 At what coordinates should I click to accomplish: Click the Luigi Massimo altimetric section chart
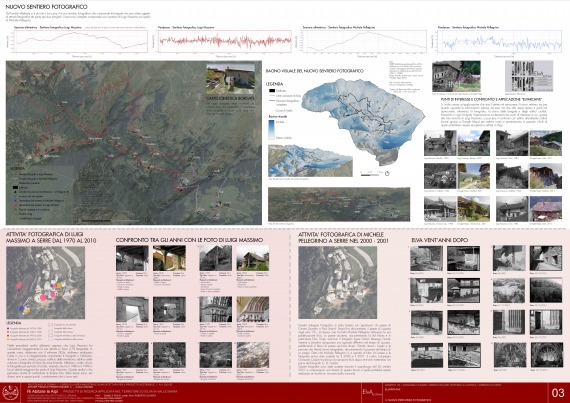(x=80, y=41)
